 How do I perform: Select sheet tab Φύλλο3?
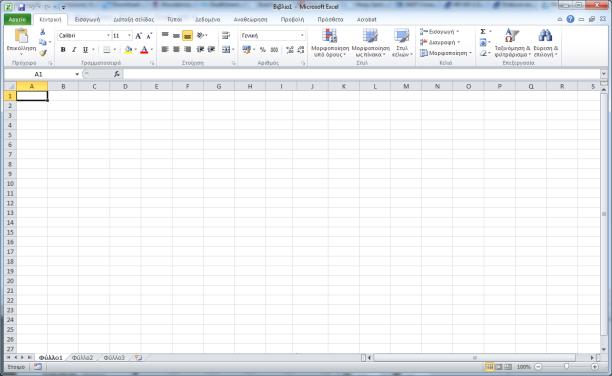coord(114,358)
